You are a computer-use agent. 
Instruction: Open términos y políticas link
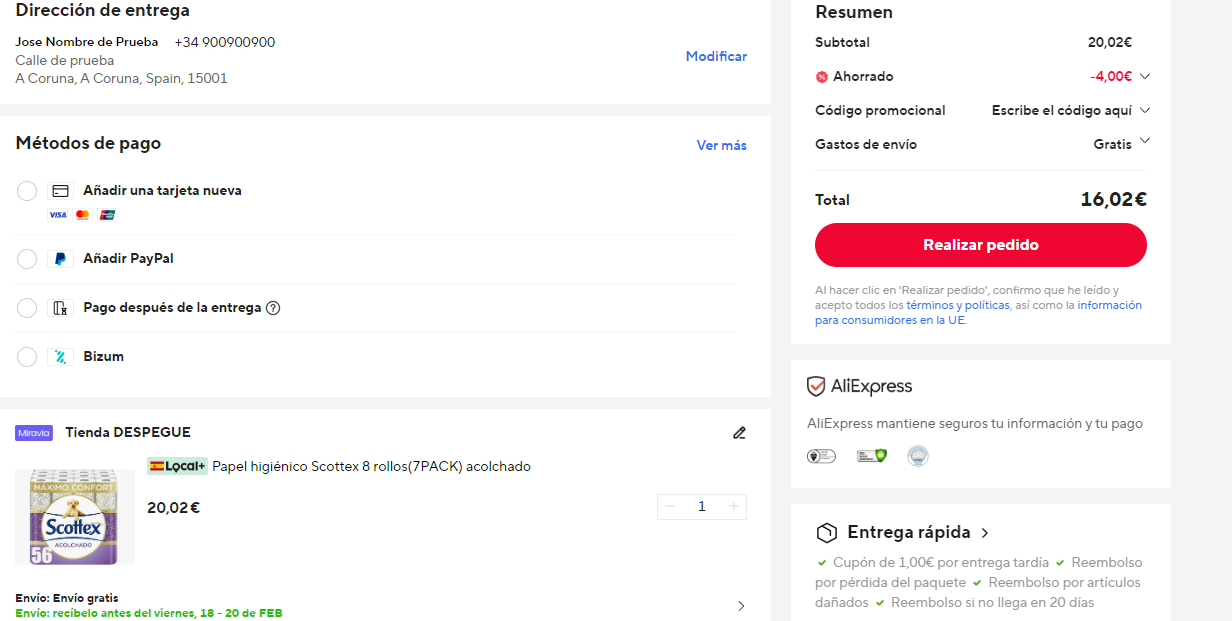(x=958, y=305)
